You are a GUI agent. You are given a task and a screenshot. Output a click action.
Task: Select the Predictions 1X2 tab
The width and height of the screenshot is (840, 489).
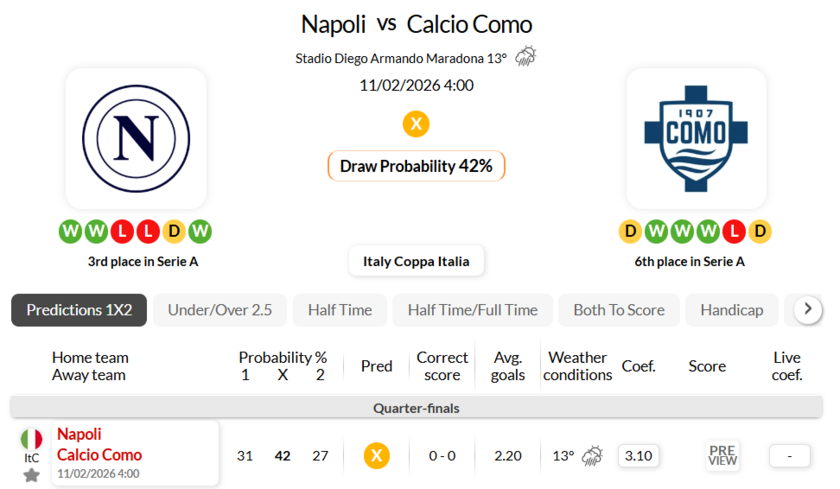click(79, 310)
